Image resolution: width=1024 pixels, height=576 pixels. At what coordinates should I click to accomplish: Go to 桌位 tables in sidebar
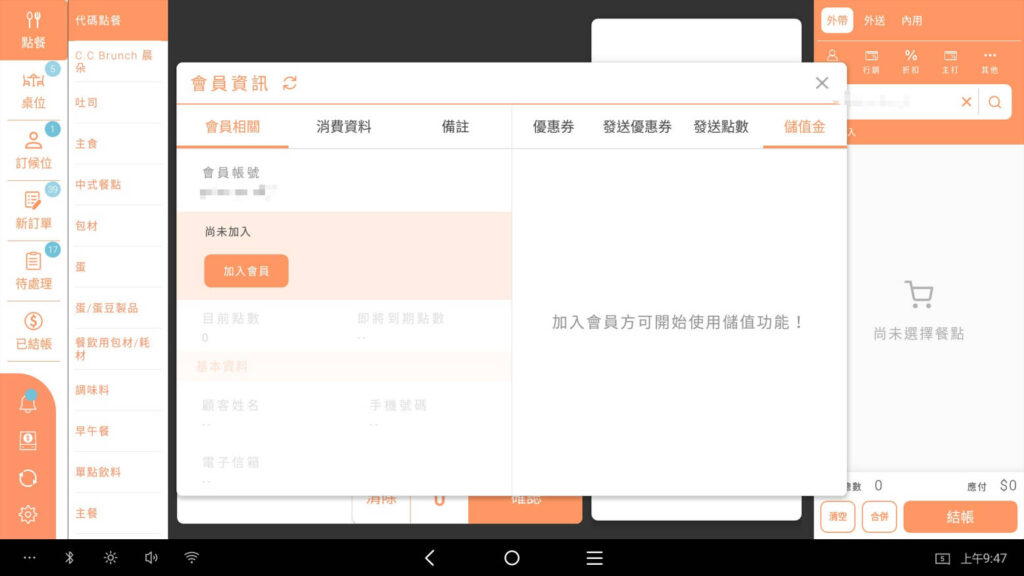click(33, 91)
